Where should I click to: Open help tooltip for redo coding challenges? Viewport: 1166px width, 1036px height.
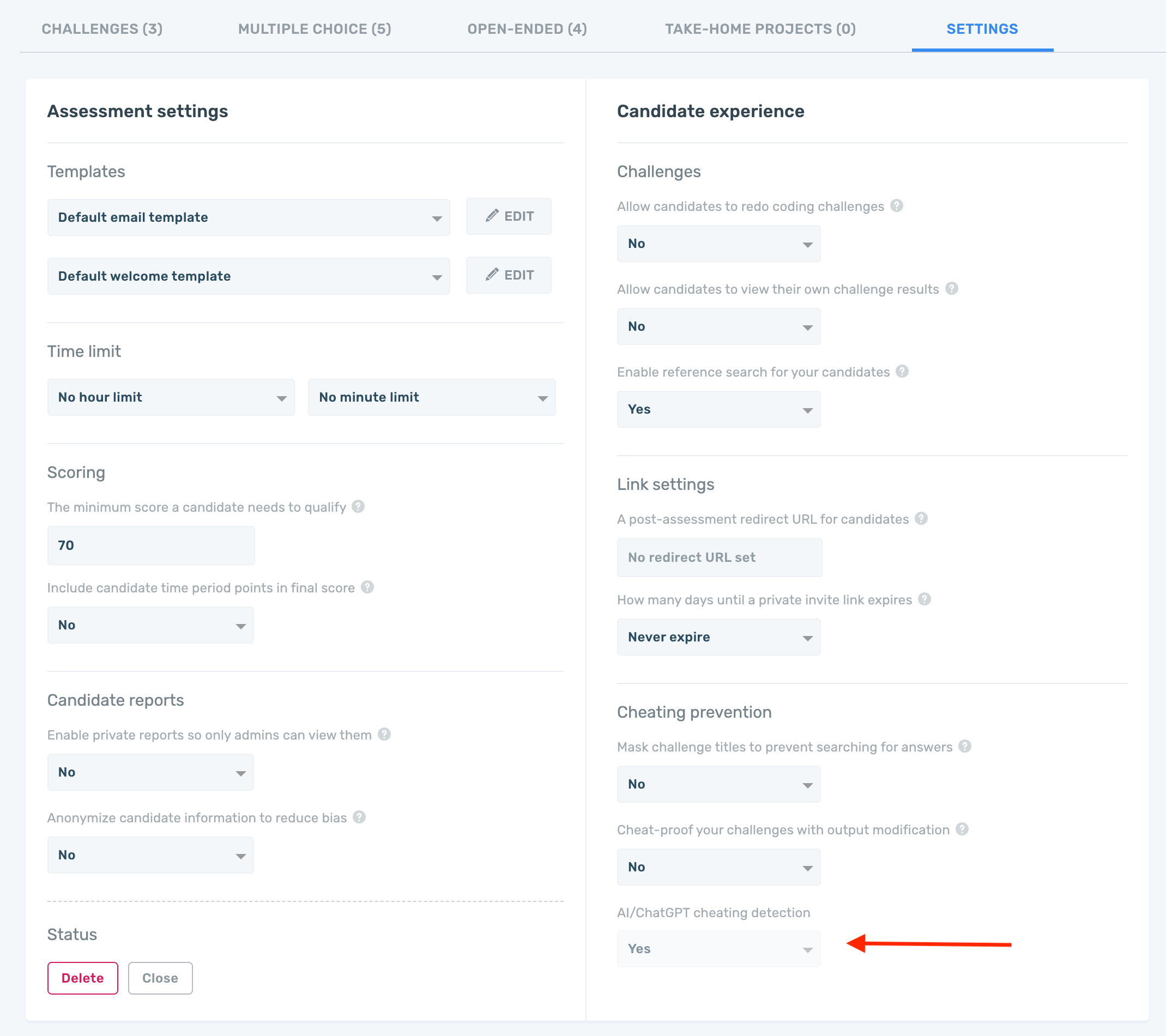896,206
